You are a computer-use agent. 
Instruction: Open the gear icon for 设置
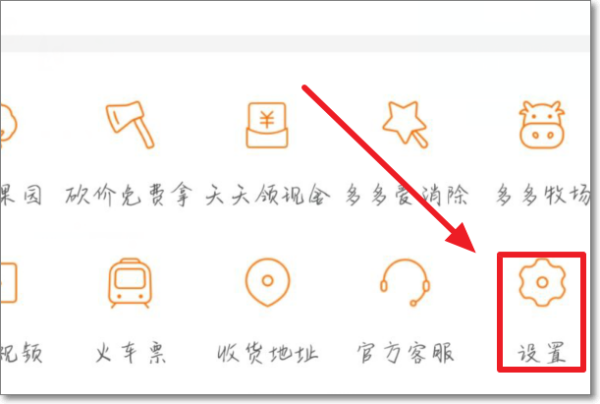(x=542, y=282)
